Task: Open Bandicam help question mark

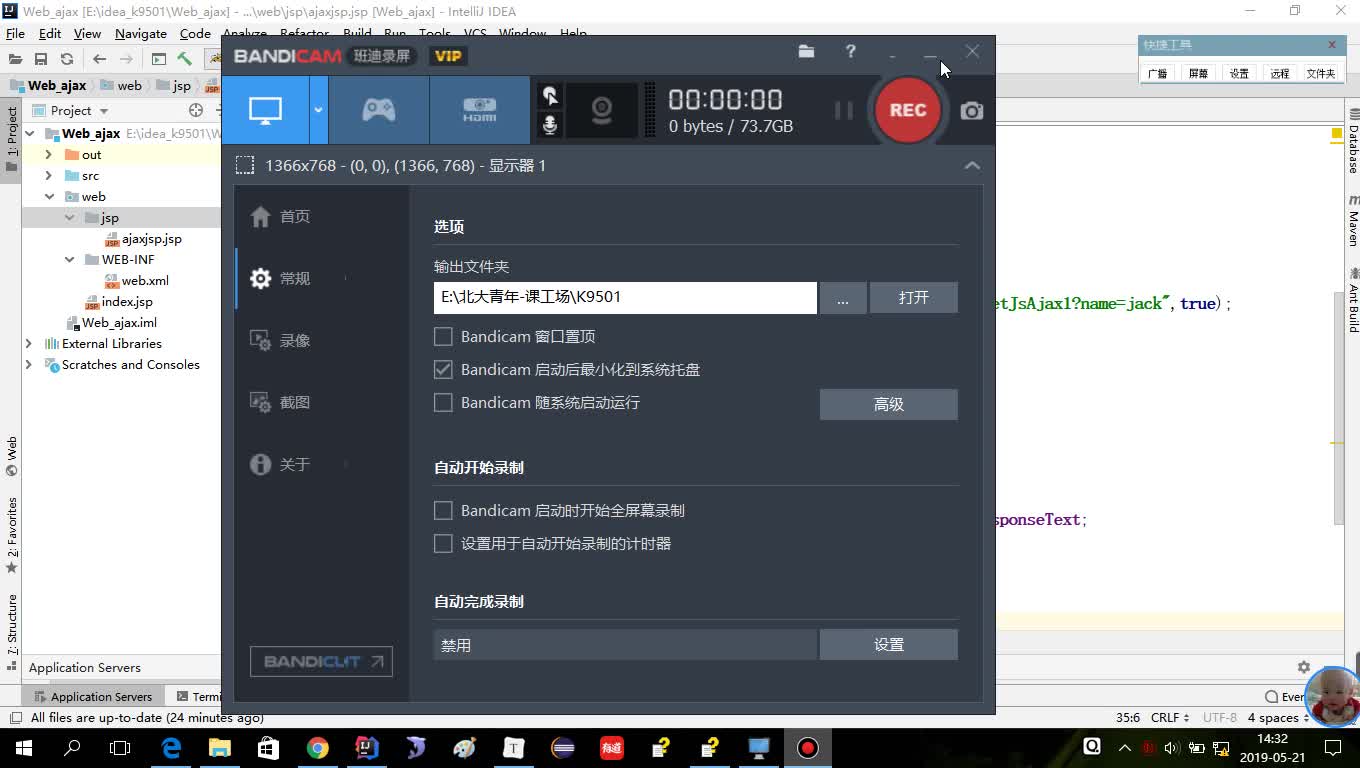Action: 850,51
